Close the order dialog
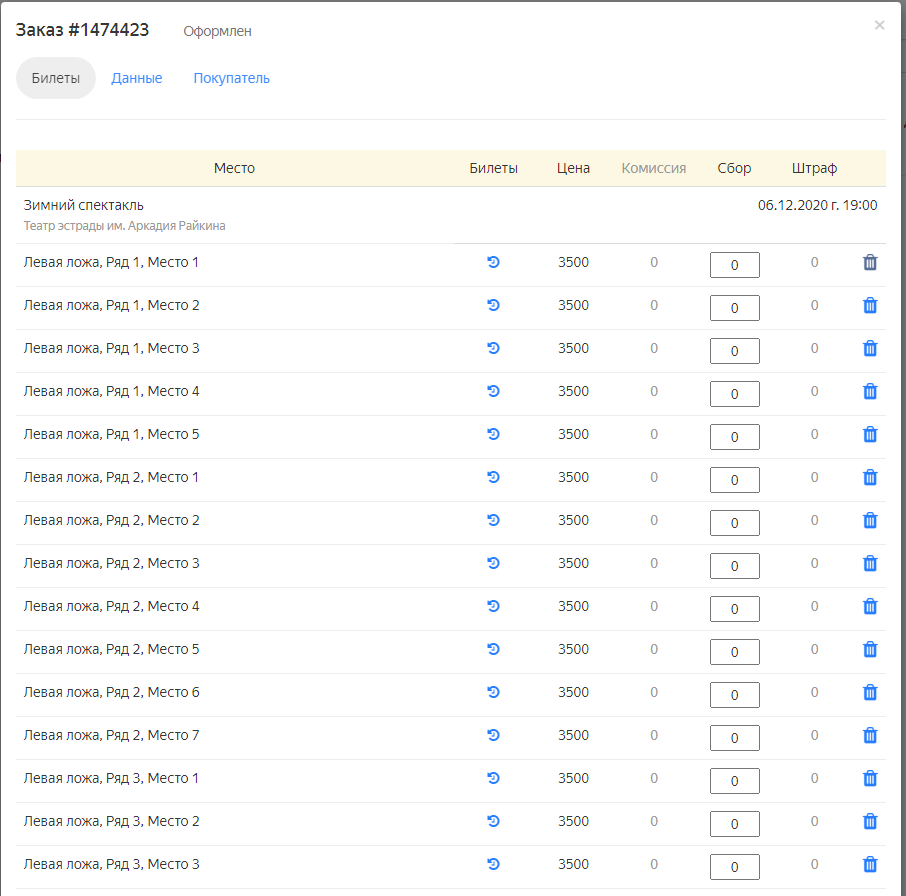Image resolution: width=906 pixels, height=896 pixels. coord(879,26)
